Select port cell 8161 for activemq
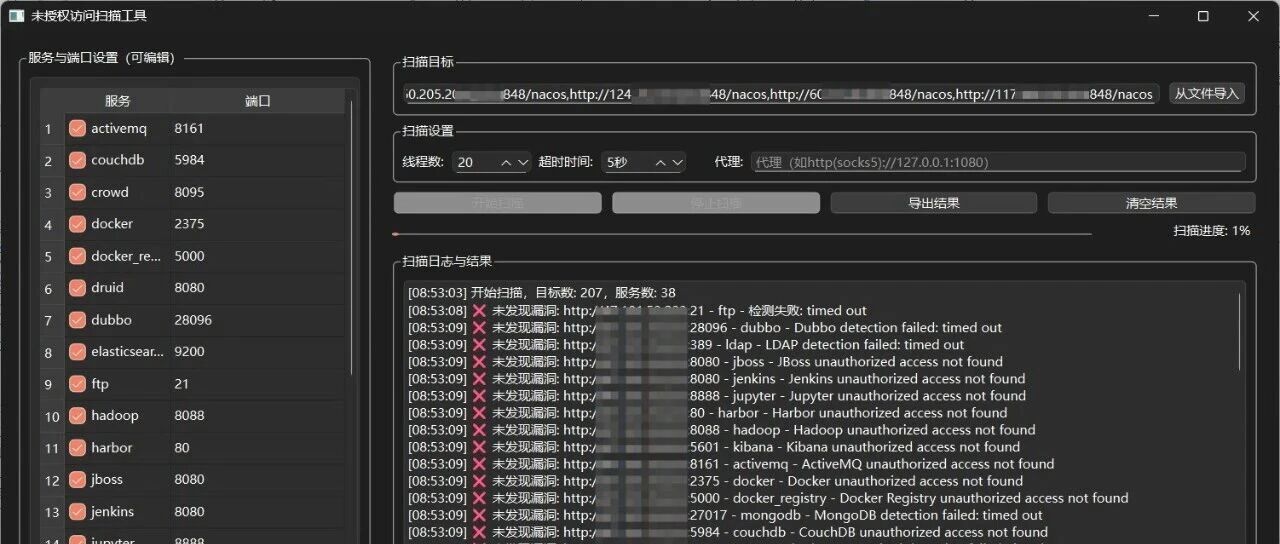Viewport: 1280px width, 544px height. click(x=258, y=128)
